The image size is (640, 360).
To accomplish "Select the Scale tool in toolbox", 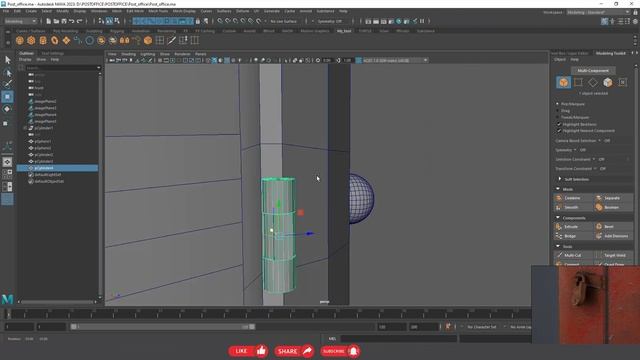I will tap(6, 123).
